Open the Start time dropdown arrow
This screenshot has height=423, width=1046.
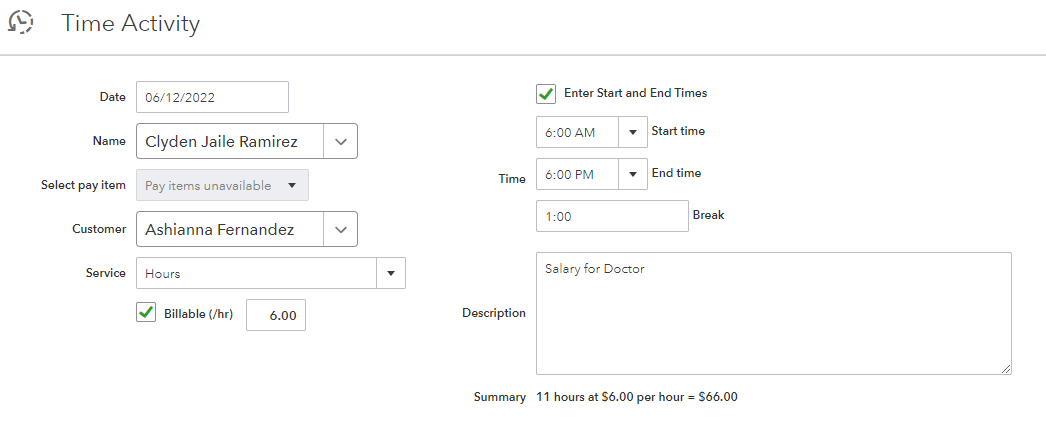(x=633, y=132)
